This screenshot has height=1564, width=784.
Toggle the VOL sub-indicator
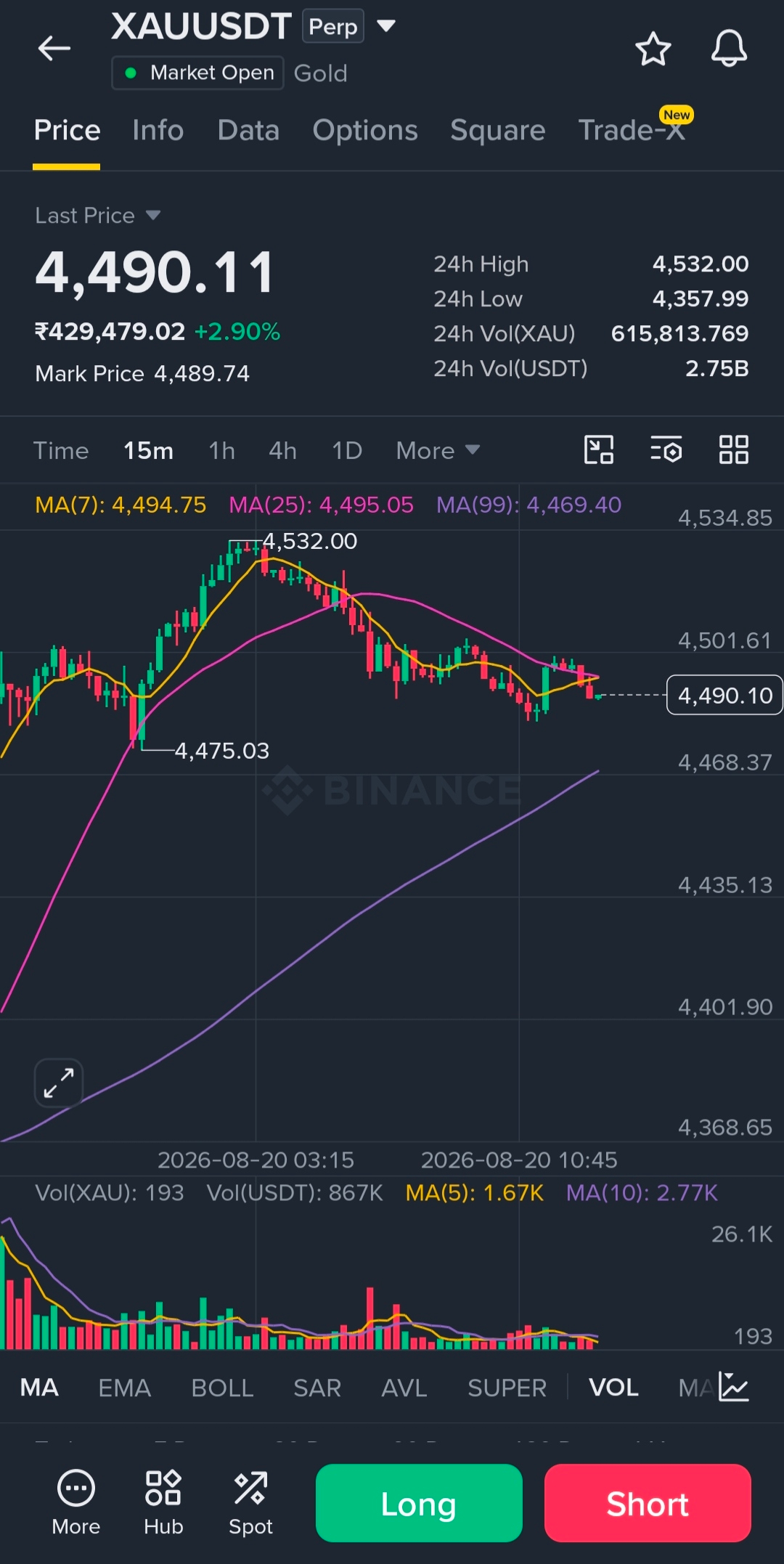click(x=613, y=1388)
